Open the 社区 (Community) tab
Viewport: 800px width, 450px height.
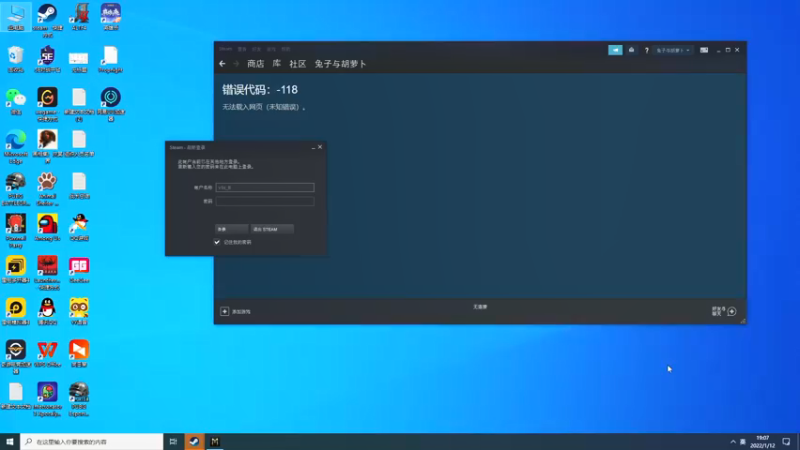point(297,64)
